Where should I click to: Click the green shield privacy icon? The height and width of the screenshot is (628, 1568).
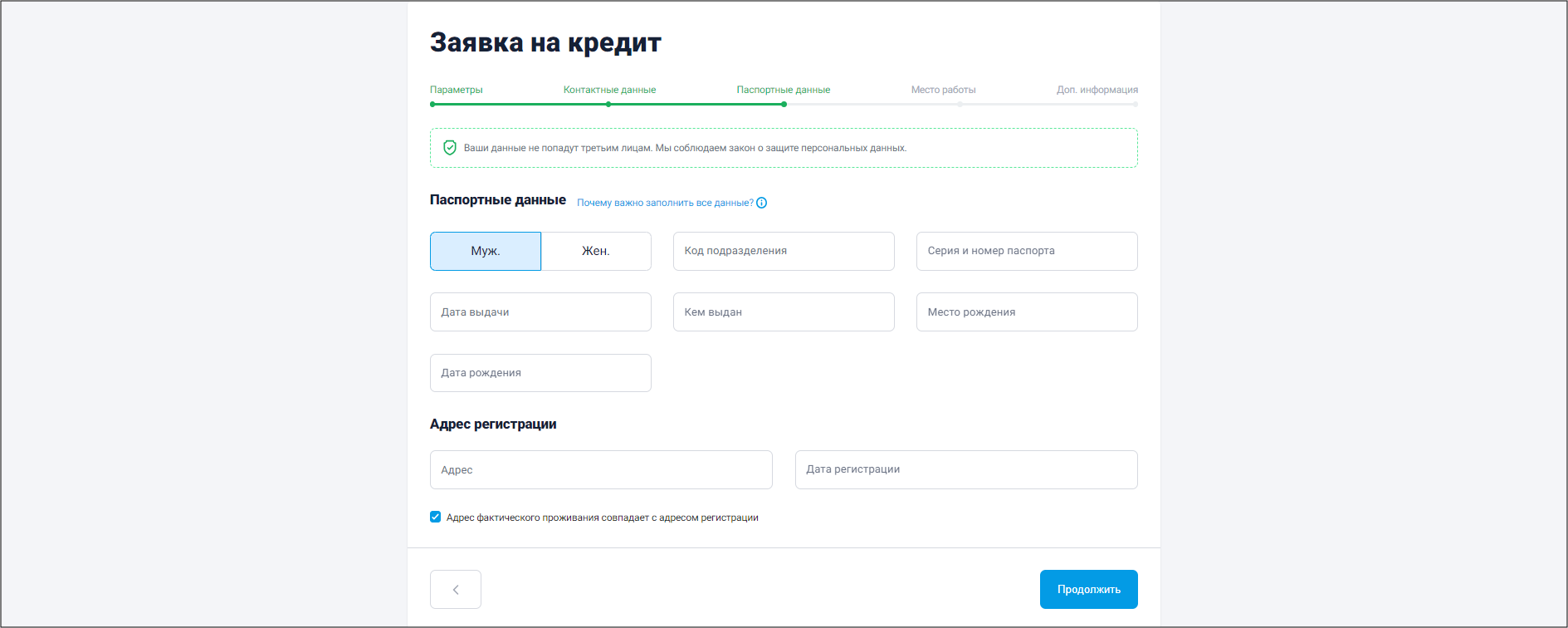450,148
